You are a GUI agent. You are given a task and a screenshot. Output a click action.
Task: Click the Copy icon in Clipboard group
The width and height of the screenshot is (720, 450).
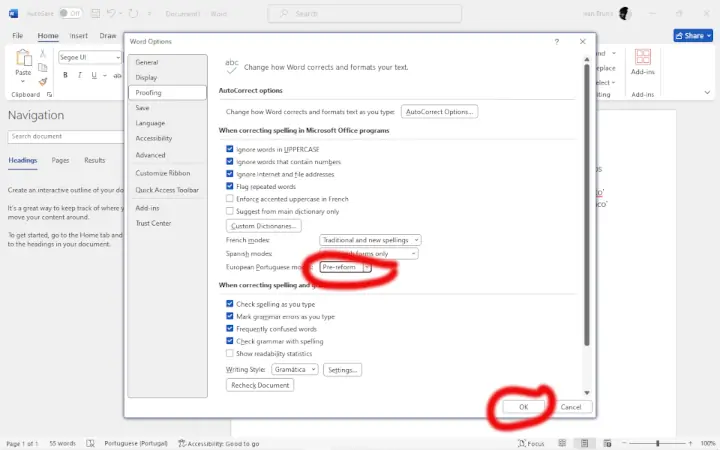coord(43,68)
